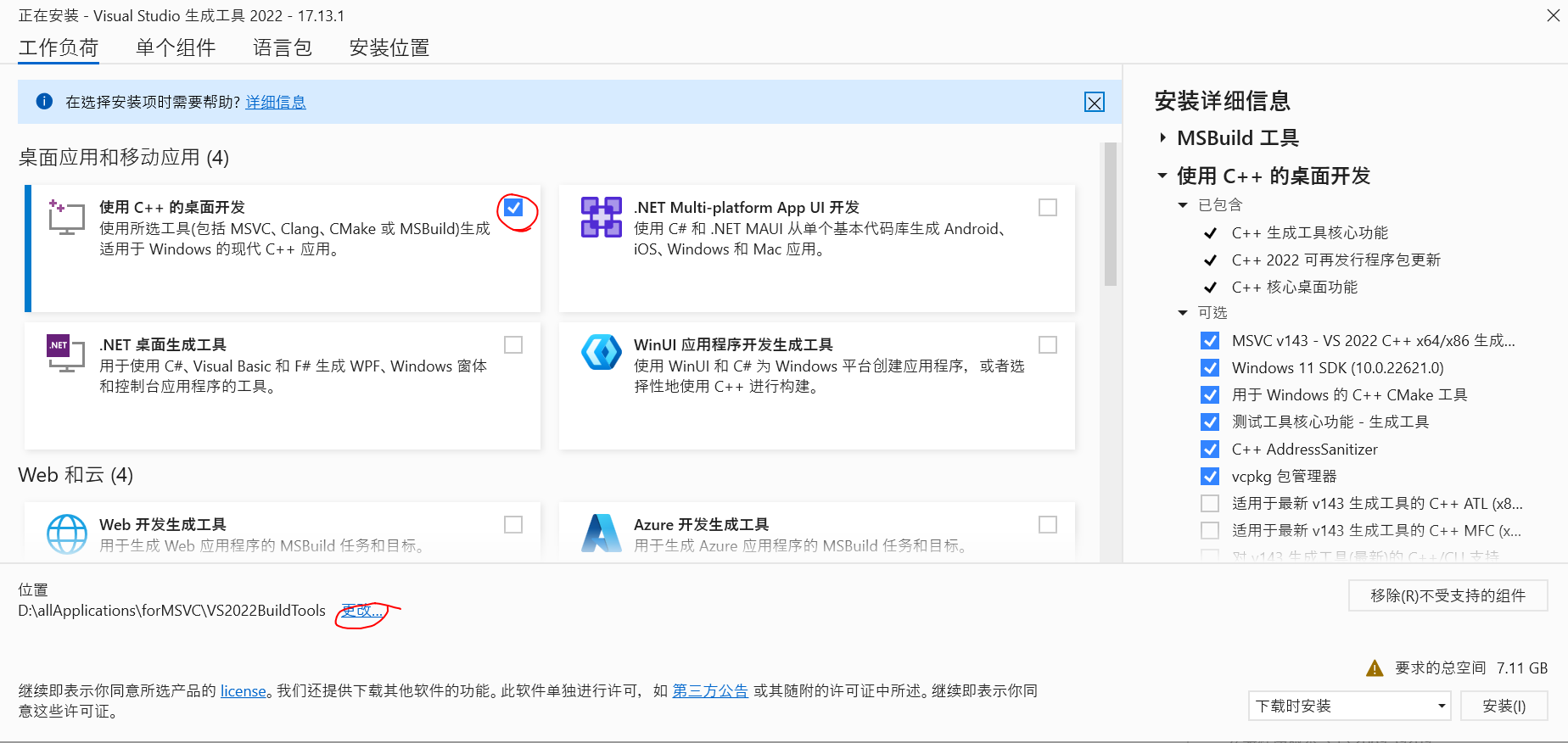Check the .NET Multi-platform App UI workload
This screenshot has width=1568, height=743.
1048,207
